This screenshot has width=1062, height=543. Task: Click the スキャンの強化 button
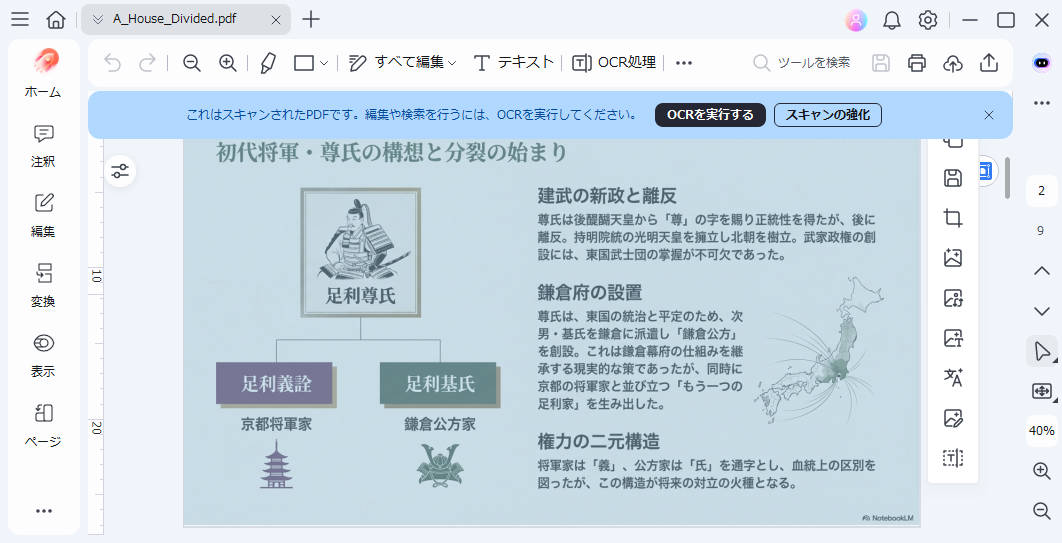(828, 115)
